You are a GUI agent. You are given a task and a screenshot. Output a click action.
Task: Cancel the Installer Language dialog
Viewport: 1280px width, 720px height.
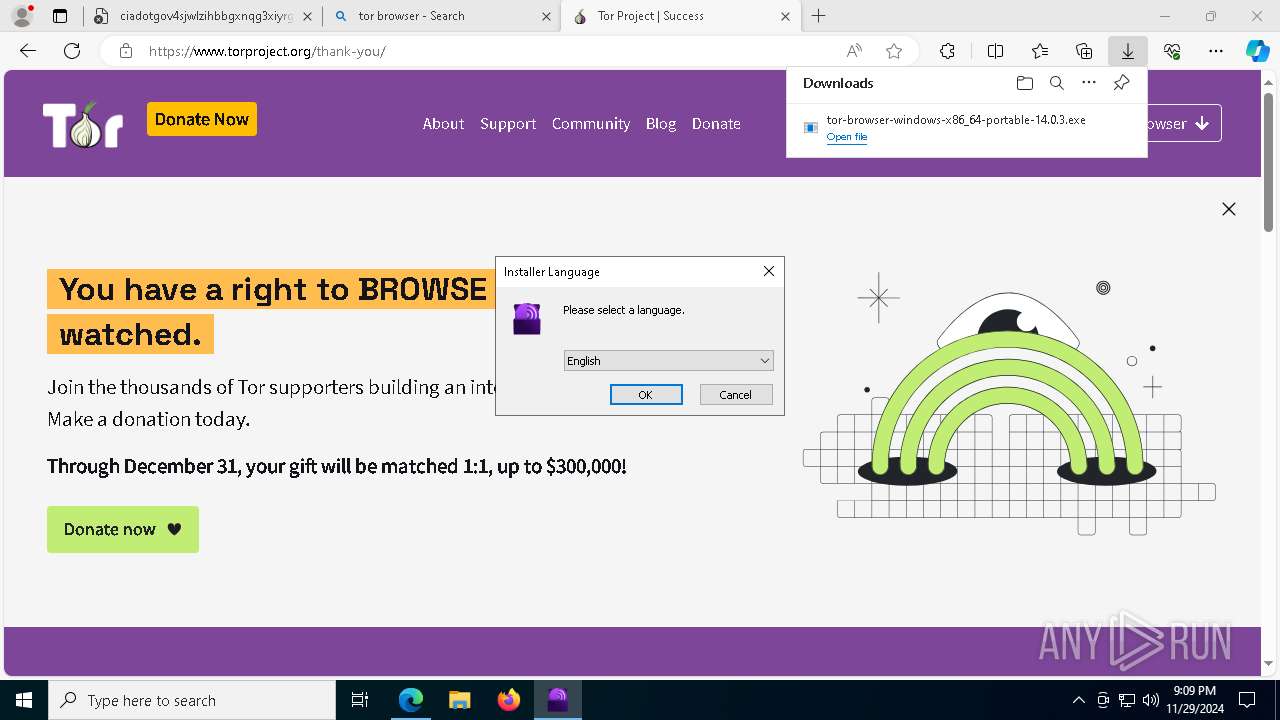736,395
